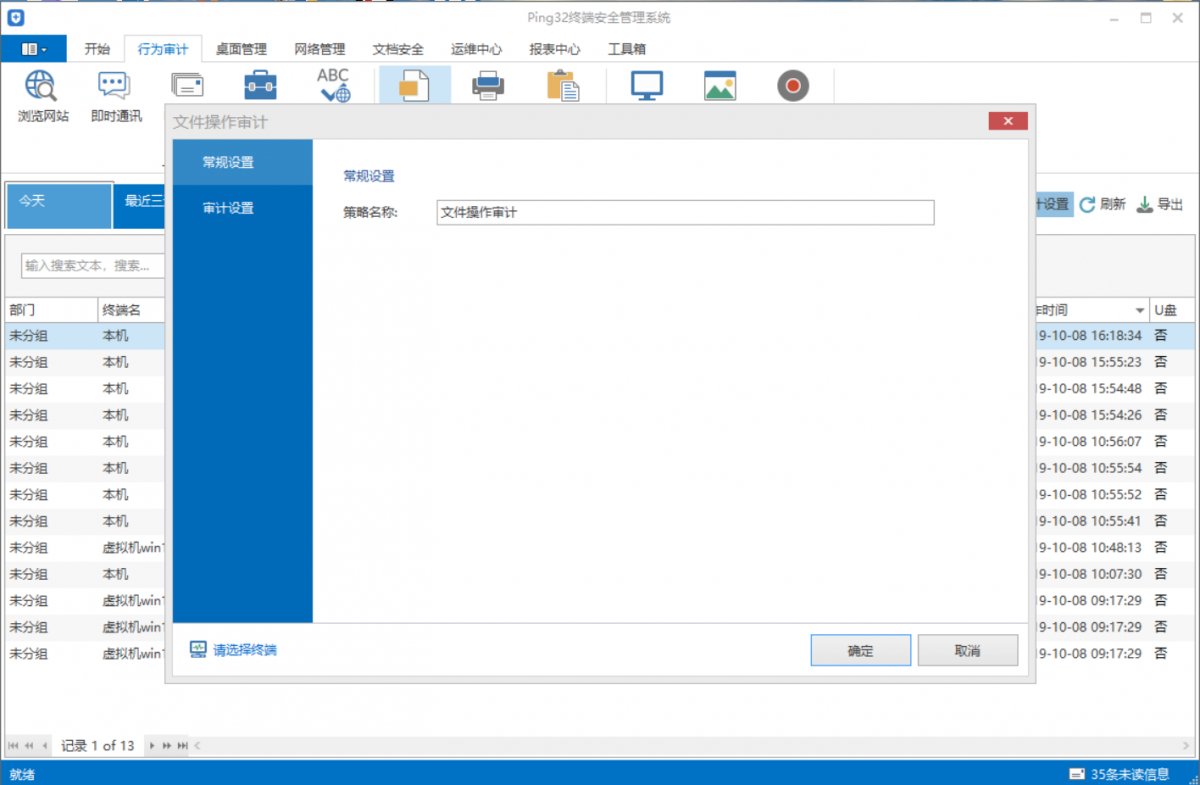Click the Ping32 shield logo in the title bar
Screen dimensions: 1200x785
tap(15, 18)
